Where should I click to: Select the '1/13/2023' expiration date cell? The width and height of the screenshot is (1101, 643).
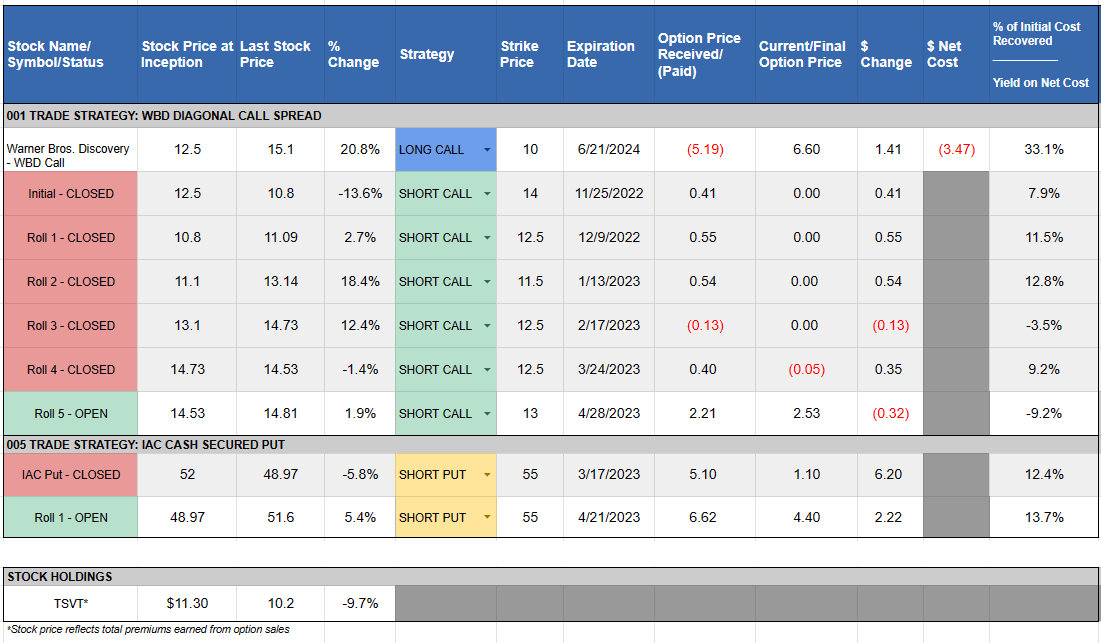[608, 281]
